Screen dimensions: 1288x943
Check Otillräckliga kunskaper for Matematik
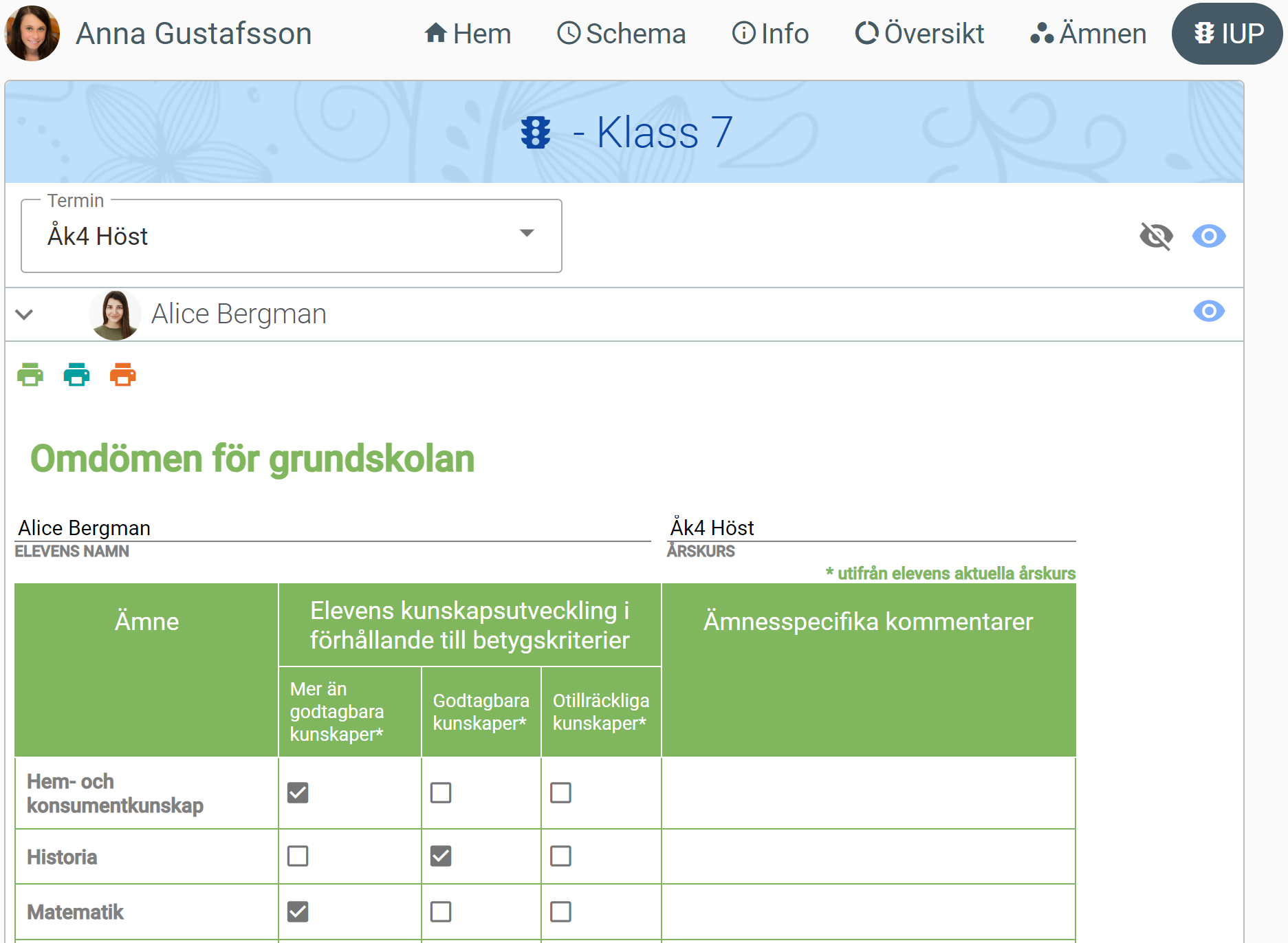tap(560, 911)
